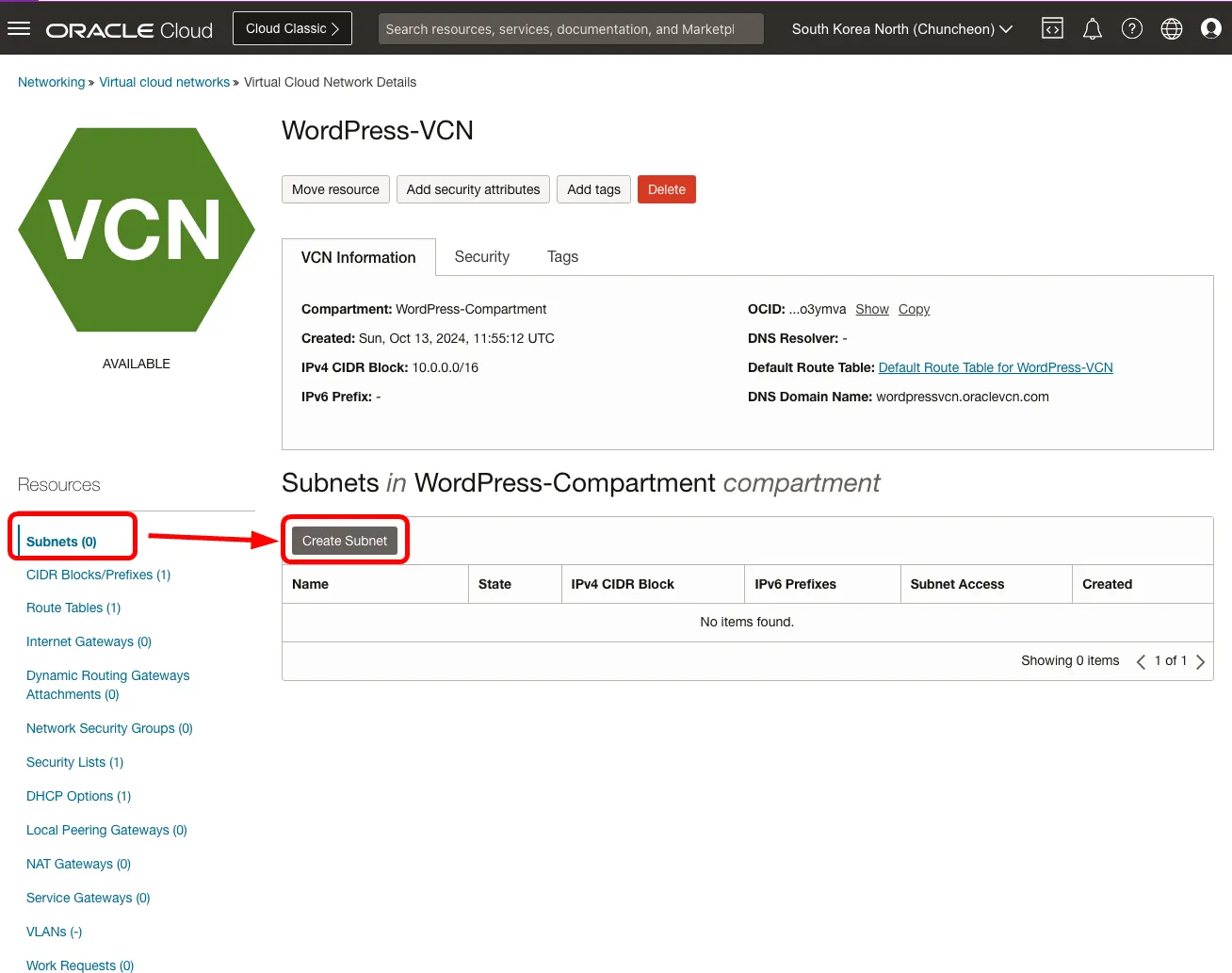Open Internet Gateways (0)

tap(89, 641)
